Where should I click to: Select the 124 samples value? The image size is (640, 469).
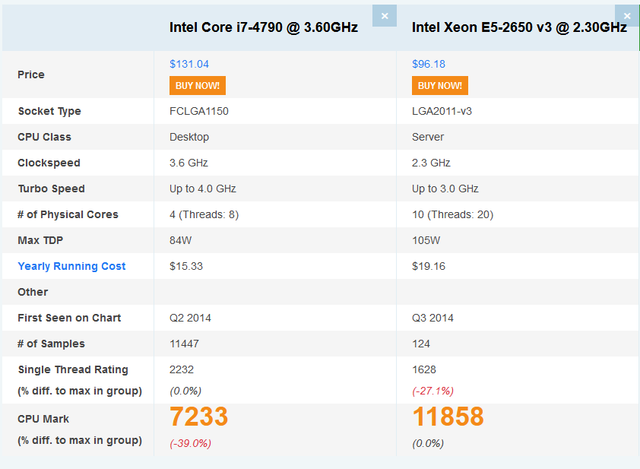point(421,344)
